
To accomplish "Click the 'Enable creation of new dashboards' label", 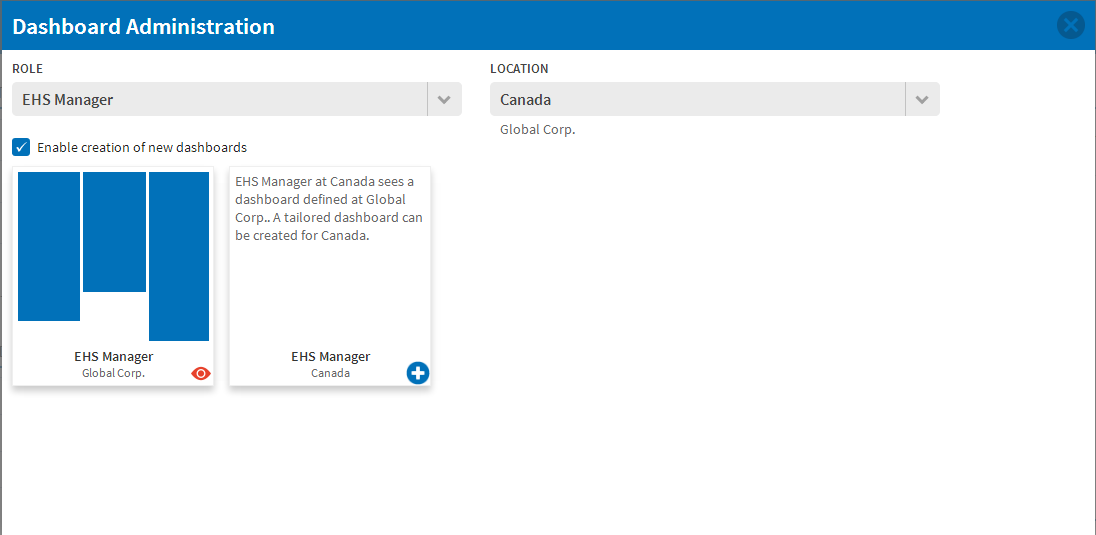I will 142,148.
